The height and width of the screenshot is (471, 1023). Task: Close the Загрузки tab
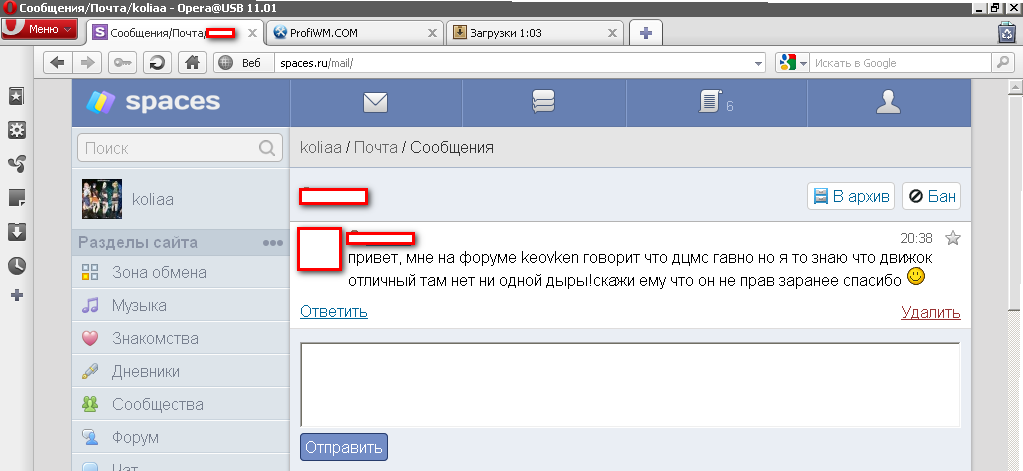tap(612, 33)
